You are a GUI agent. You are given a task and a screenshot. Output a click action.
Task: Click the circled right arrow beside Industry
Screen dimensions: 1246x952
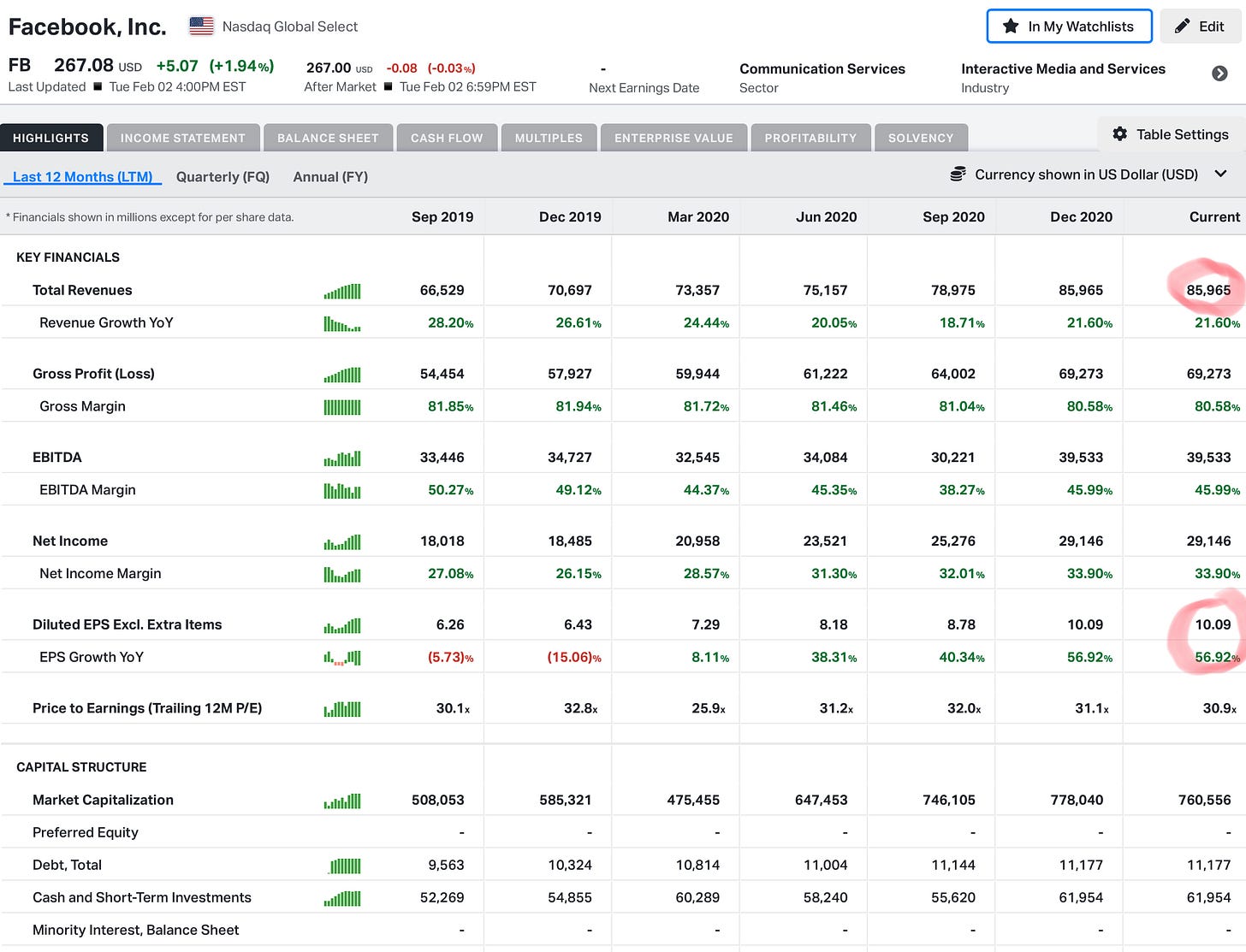(1220, 74)
